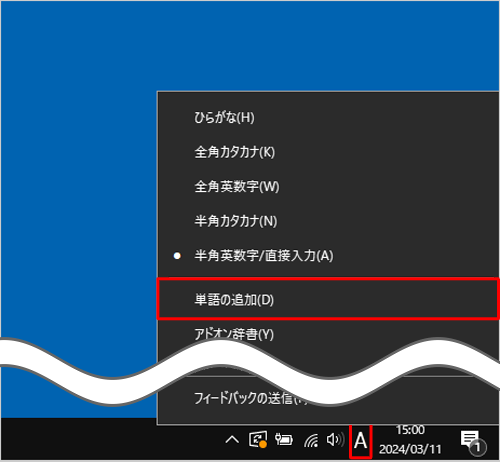Image resolution: width=500 pixels, height=462 pixels.
Task: Open the volume speaker icon
Action: (x=335, y=440)
